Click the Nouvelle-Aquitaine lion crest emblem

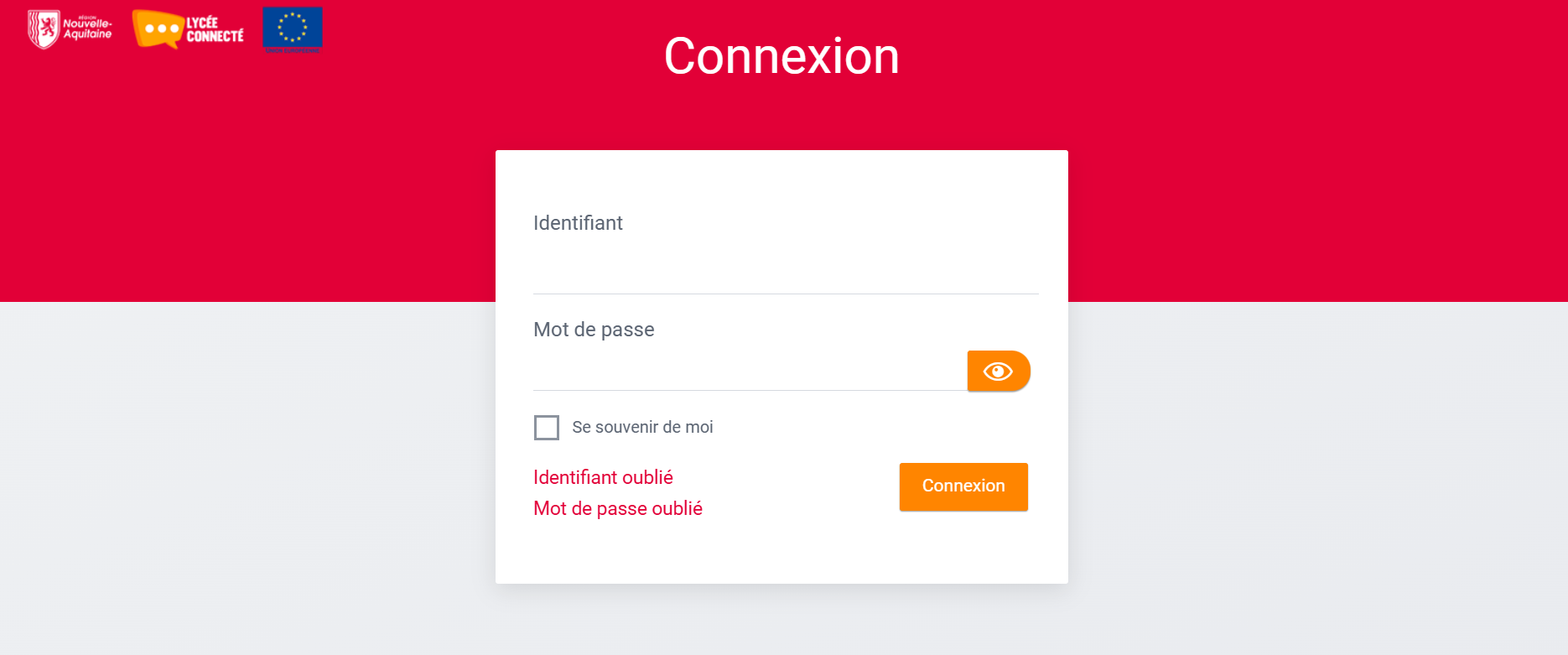point(44,29)
